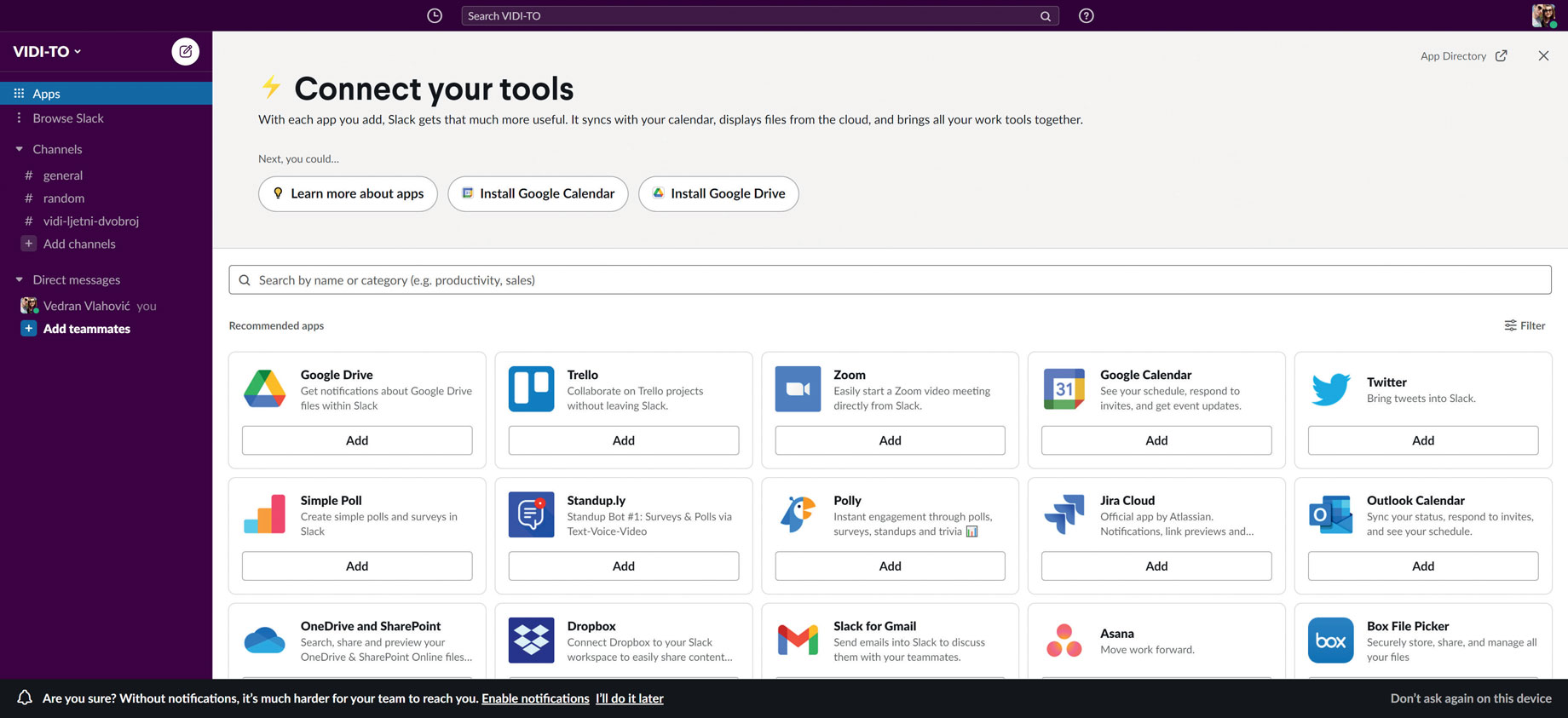Image resolution: width=1568 pixels, height=718 pixels.
Task: Close the Connect your tools panel
Action: coord(1543,56)
